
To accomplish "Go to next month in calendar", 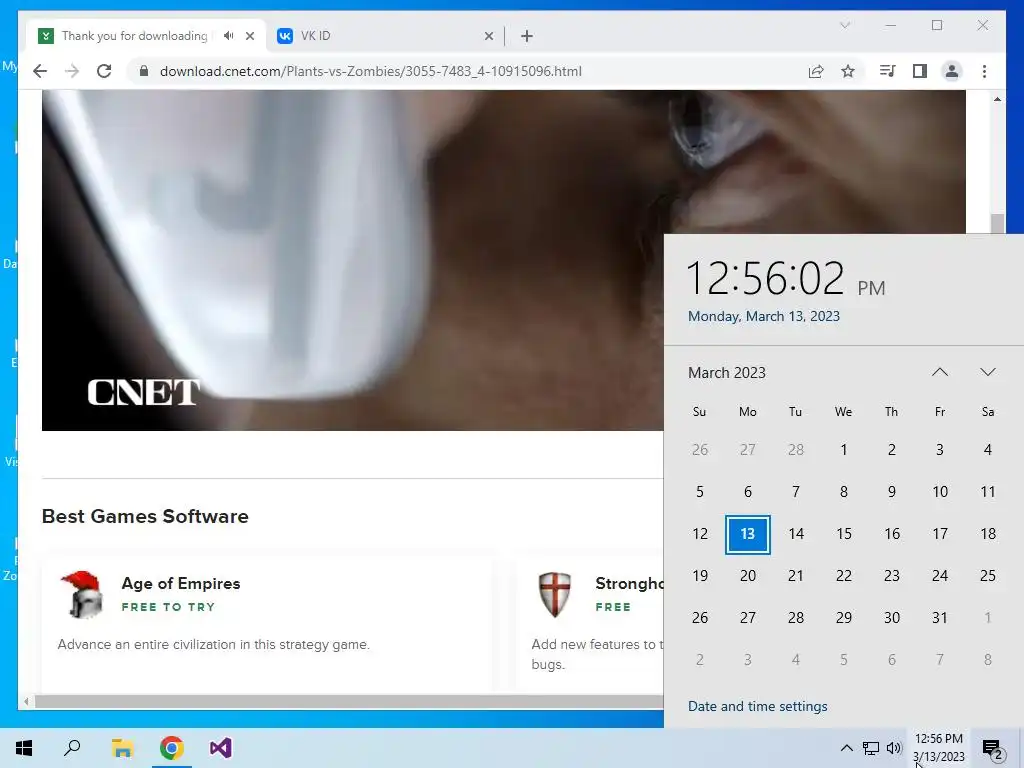I will coord(987,372).
